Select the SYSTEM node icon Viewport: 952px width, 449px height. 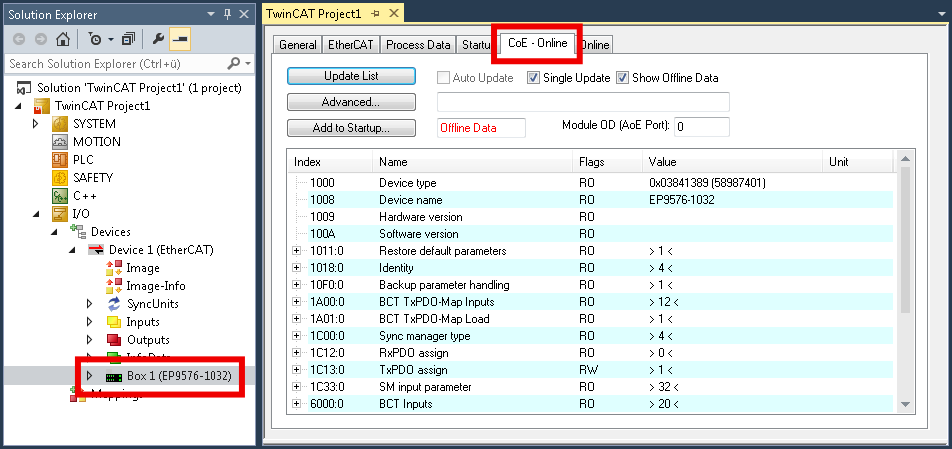pos(60,124)
